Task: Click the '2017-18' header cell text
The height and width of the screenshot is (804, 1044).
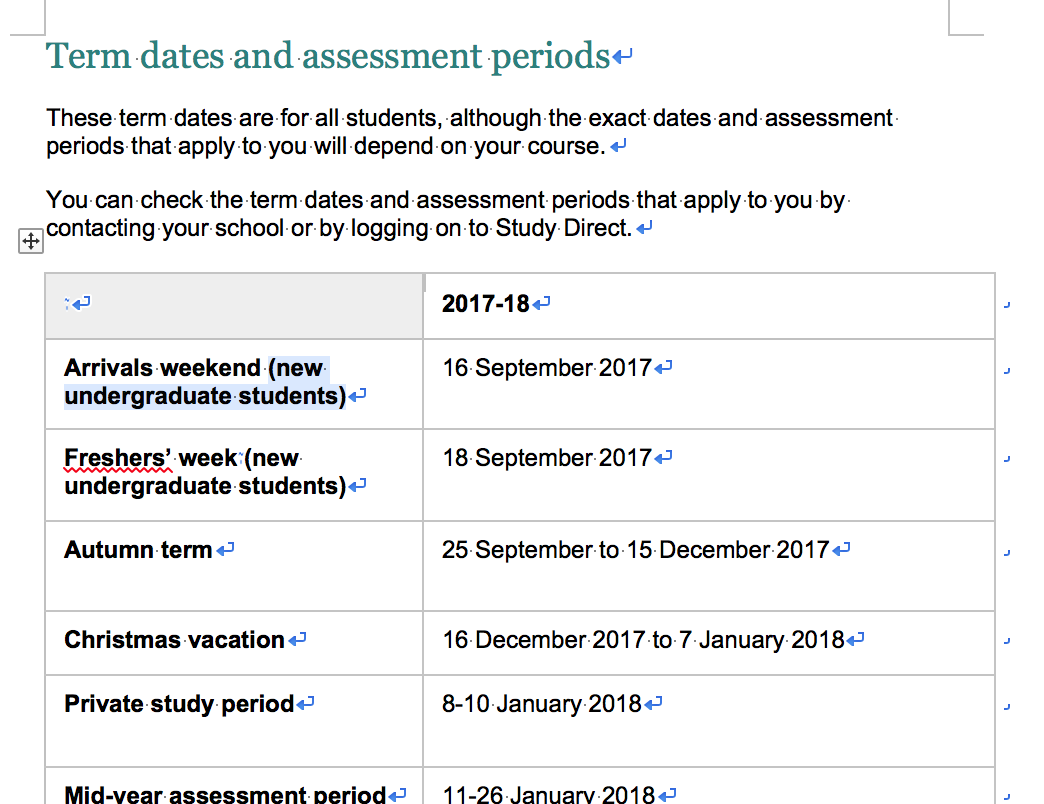Action: 485,304
